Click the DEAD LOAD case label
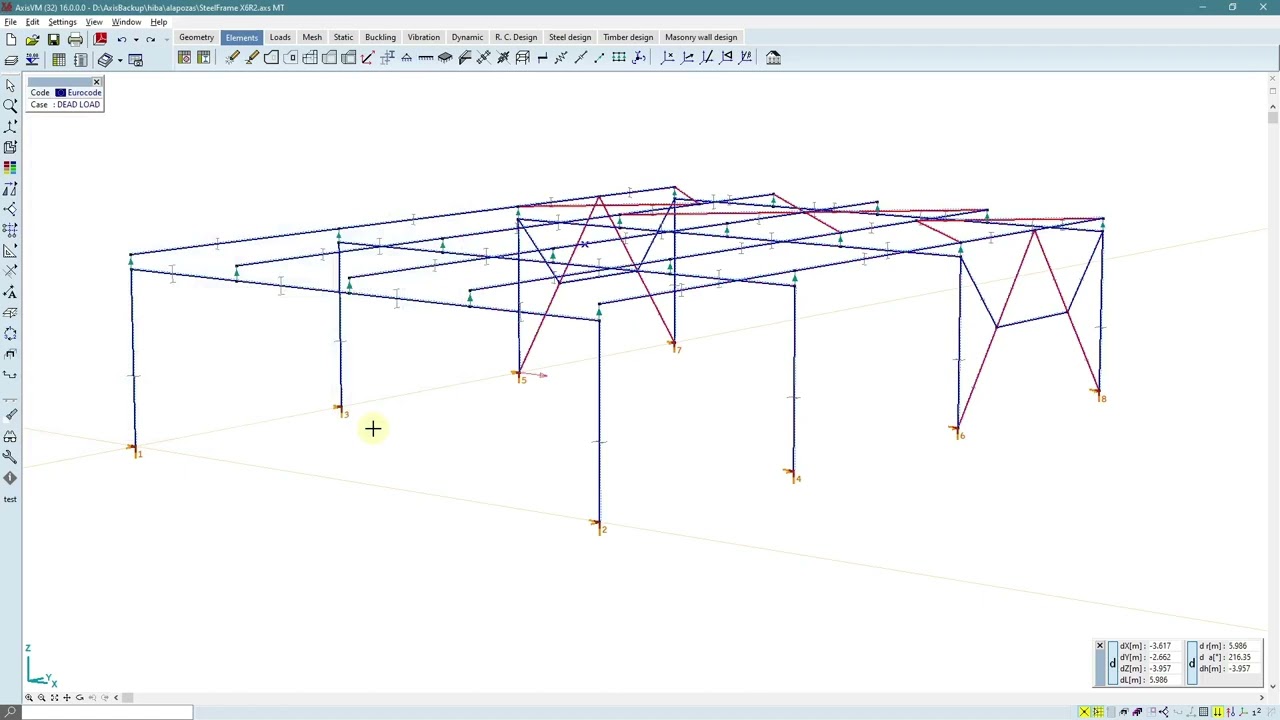 (x=78, y=105)
